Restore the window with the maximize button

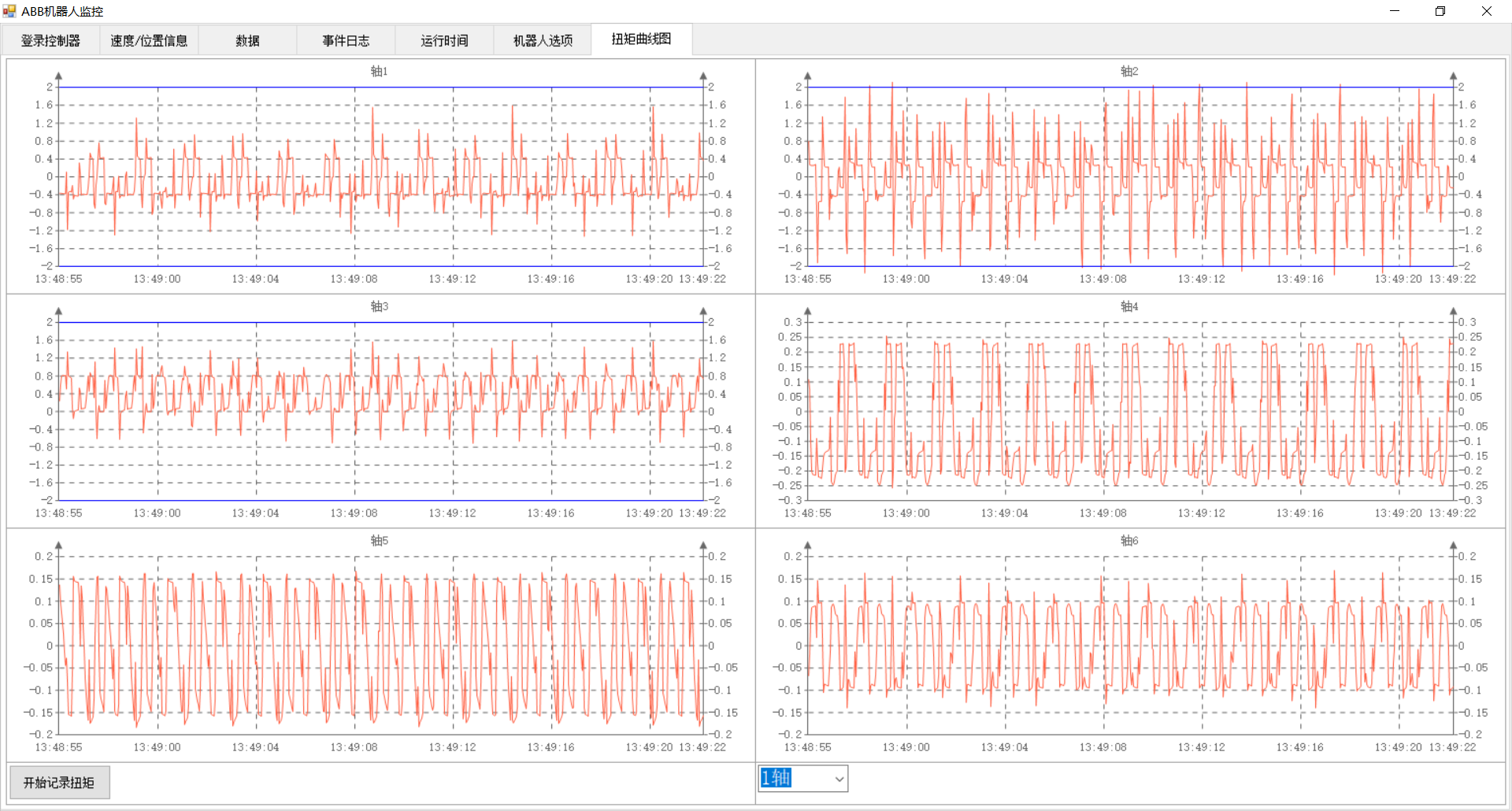(1440, 11)
